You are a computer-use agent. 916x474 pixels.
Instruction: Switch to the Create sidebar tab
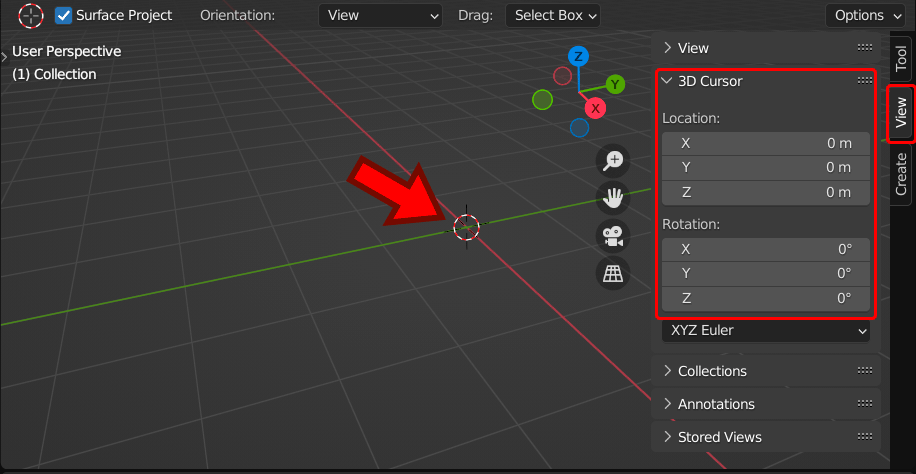(x=901, y=176)
